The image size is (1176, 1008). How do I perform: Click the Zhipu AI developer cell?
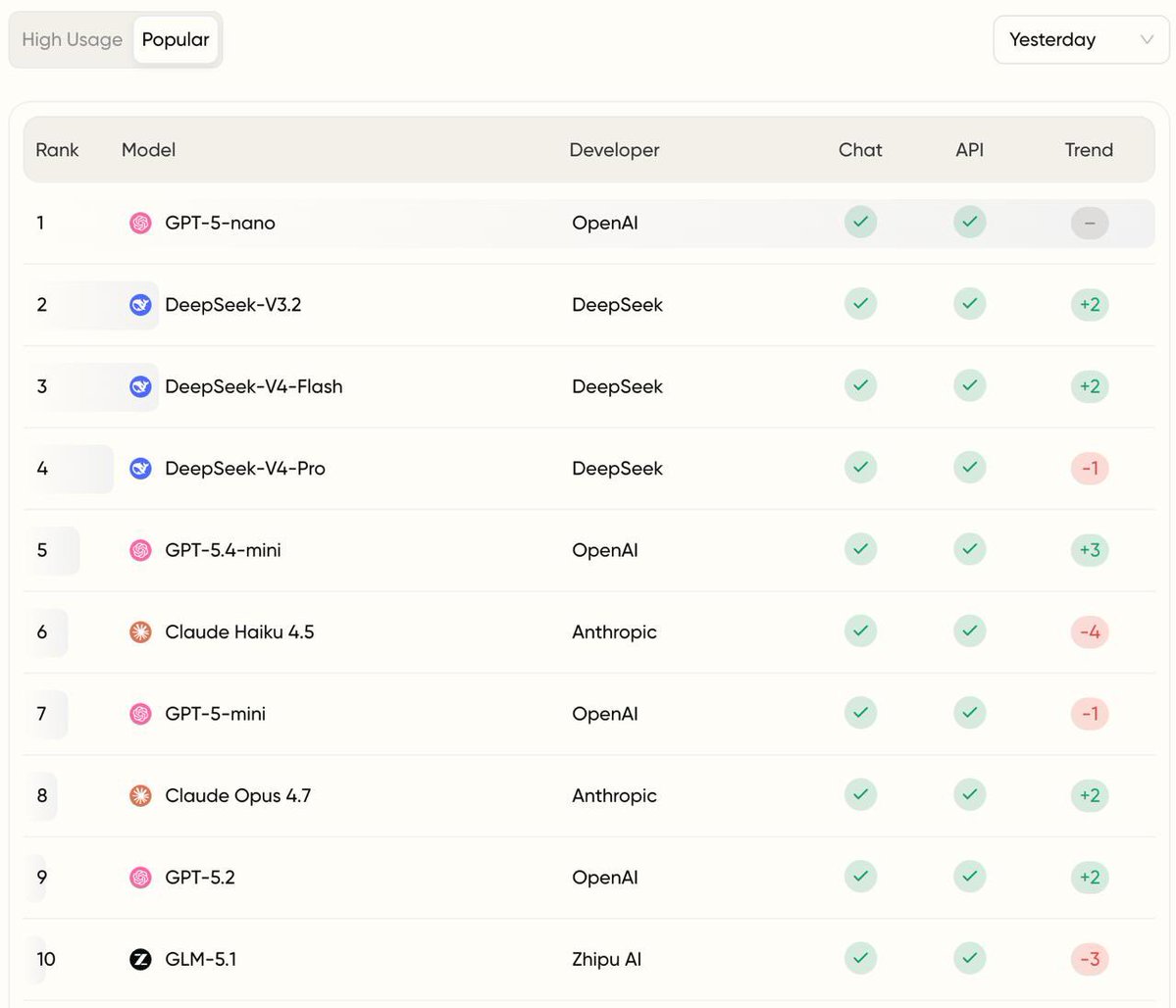coord(607,959)
